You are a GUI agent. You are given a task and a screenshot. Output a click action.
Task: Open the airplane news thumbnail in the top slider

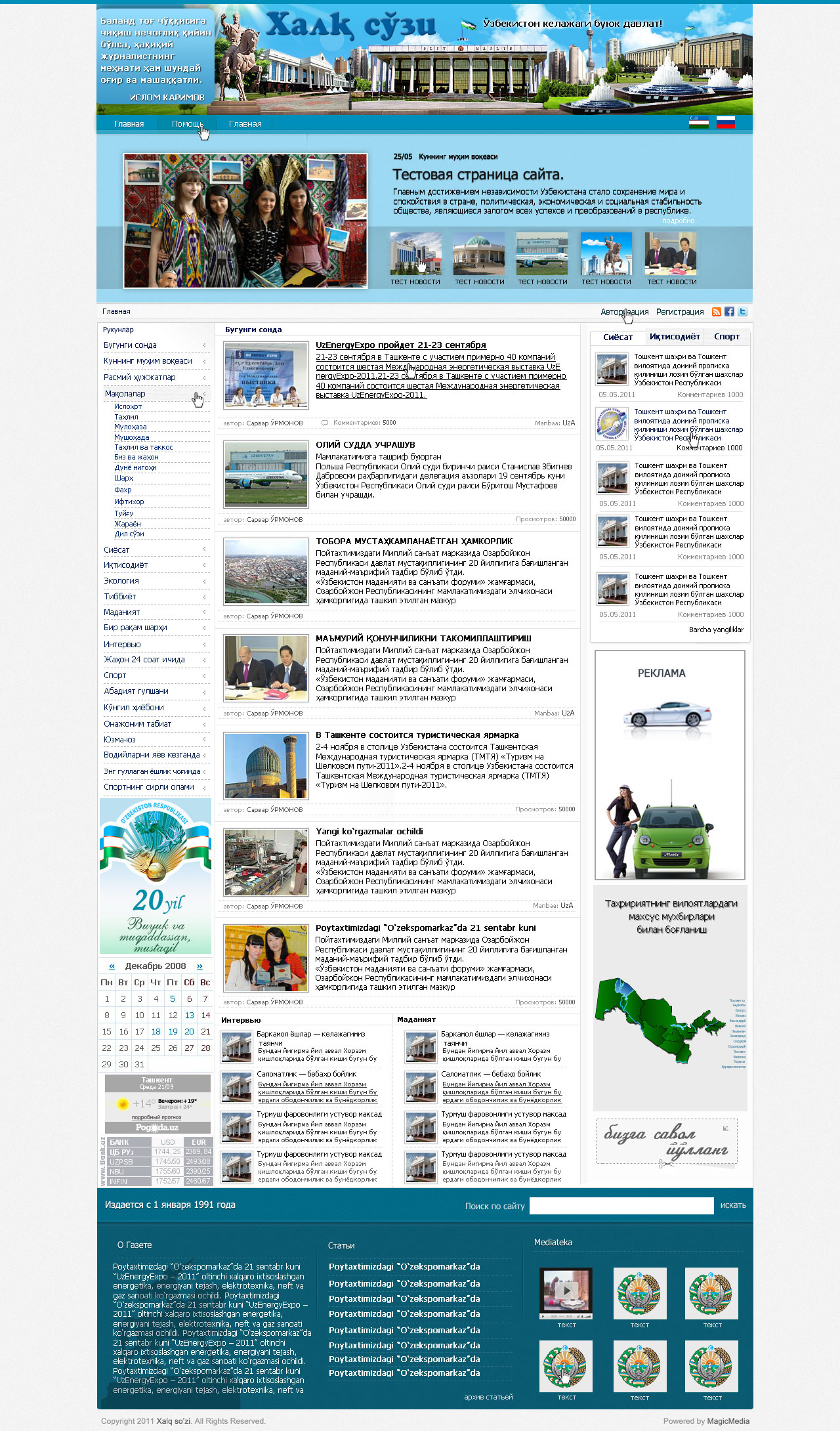tap(542, 253)
